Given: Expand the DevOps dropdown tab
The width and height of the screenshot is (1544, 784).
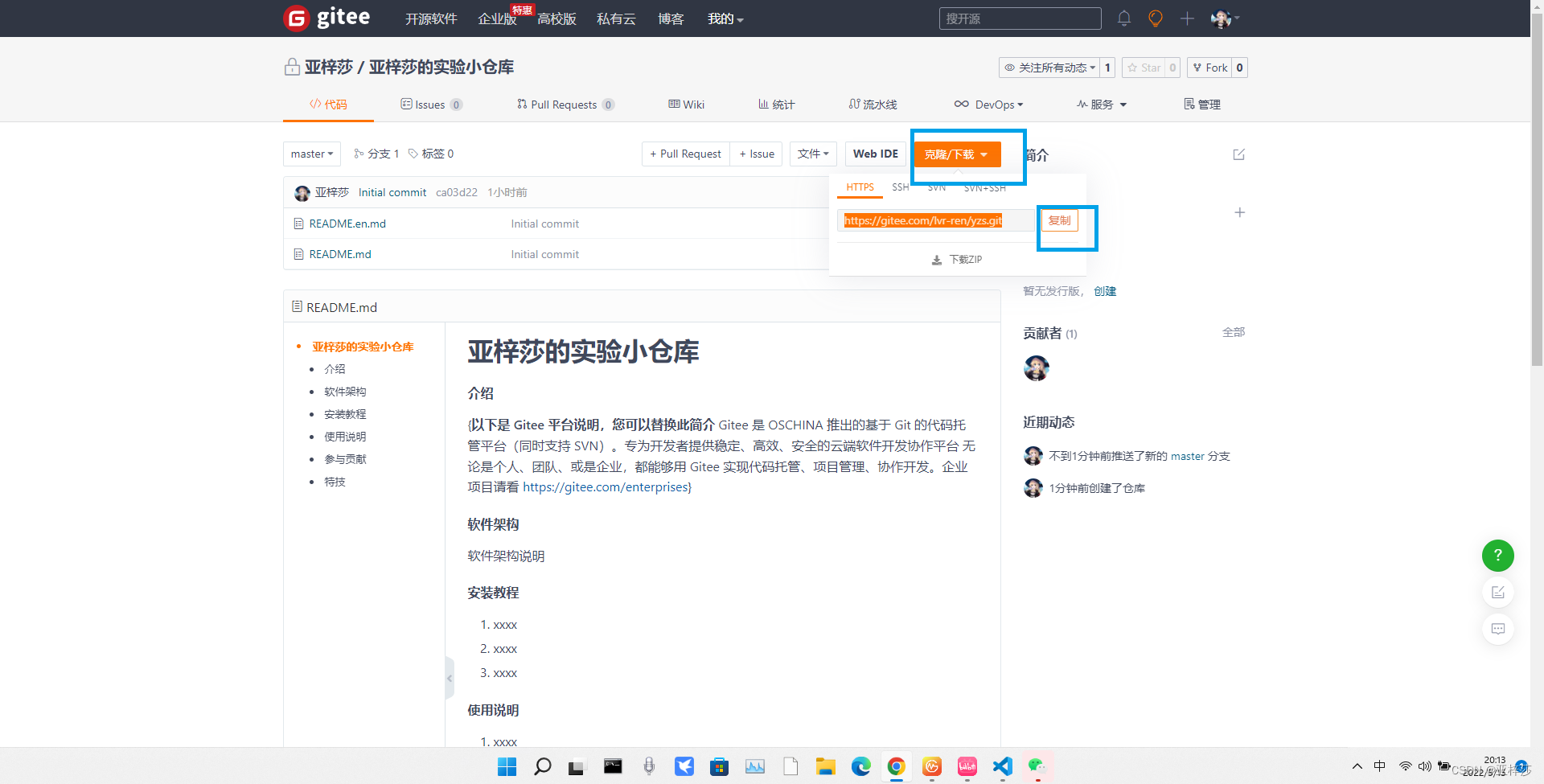Looking at the screenshot, I should pos(988,105).
